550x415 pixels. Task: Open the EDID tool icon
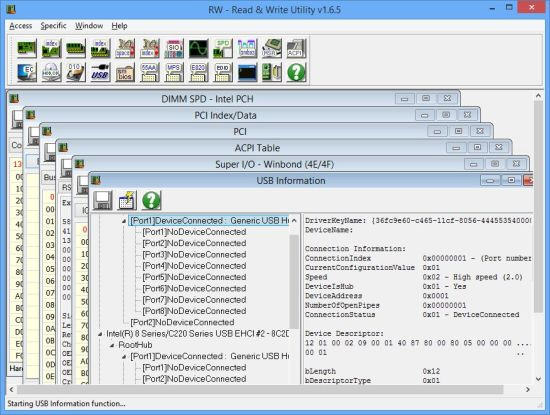(x=223, y=72)
